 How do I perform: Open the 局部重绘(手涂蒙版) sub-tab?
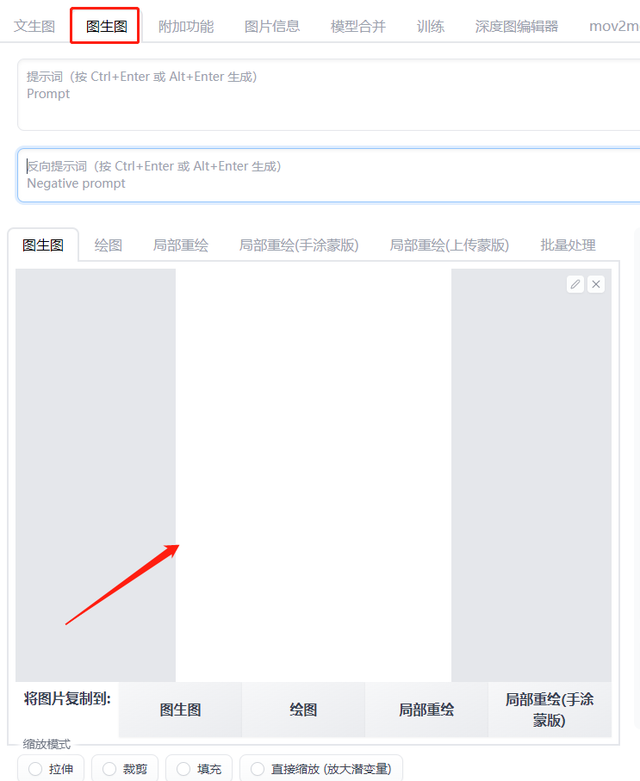point(298,245)
